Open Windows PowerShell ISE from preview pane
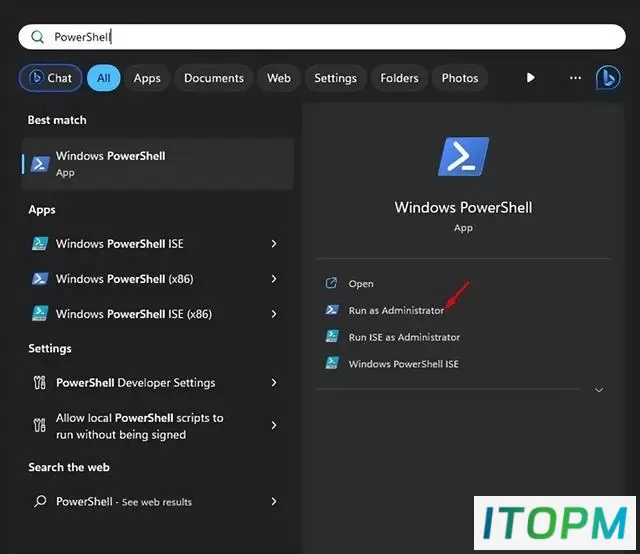640x554 pixels. (x=403, y=364)
